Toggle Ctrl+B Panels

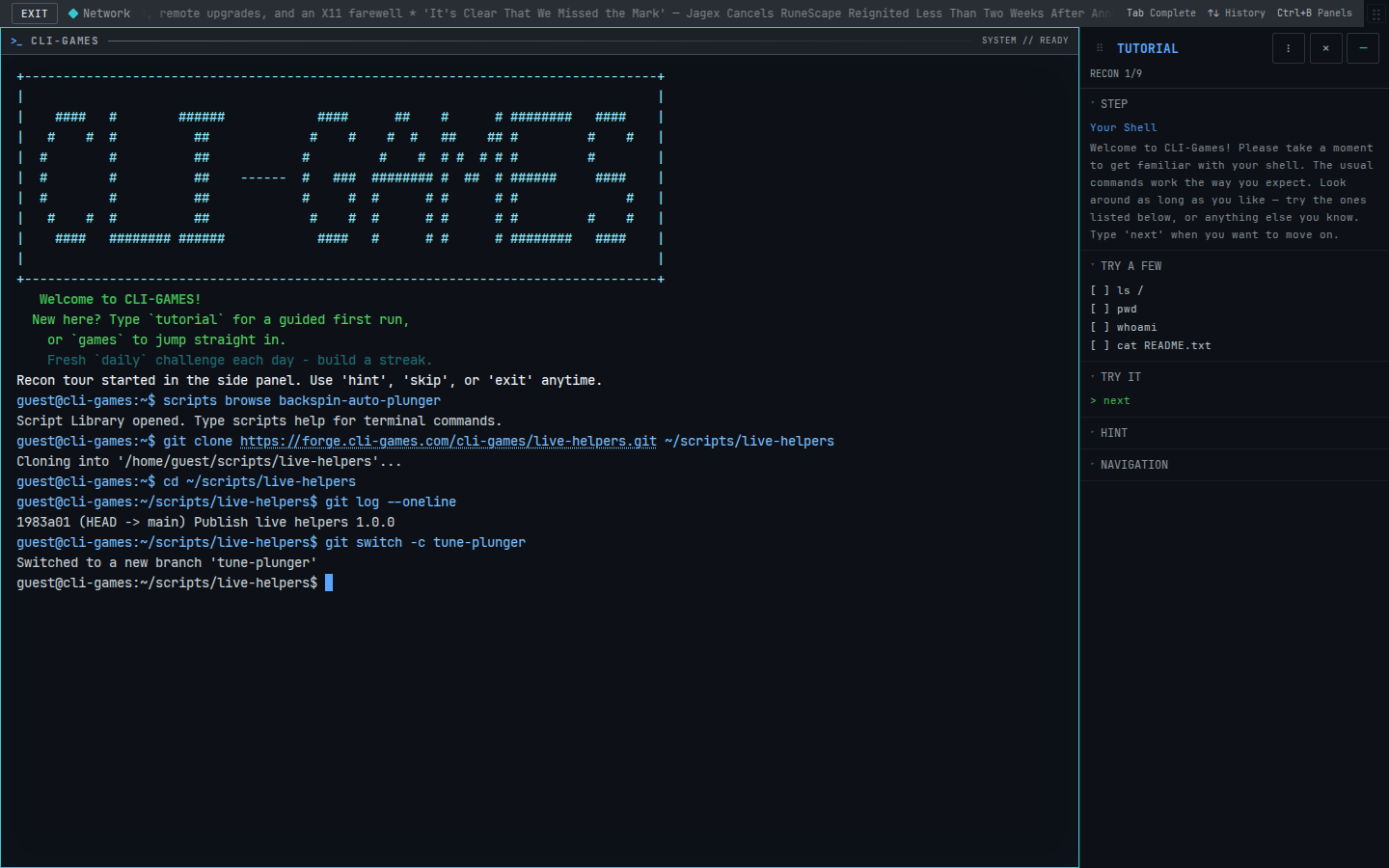(x=1314, y=14)
